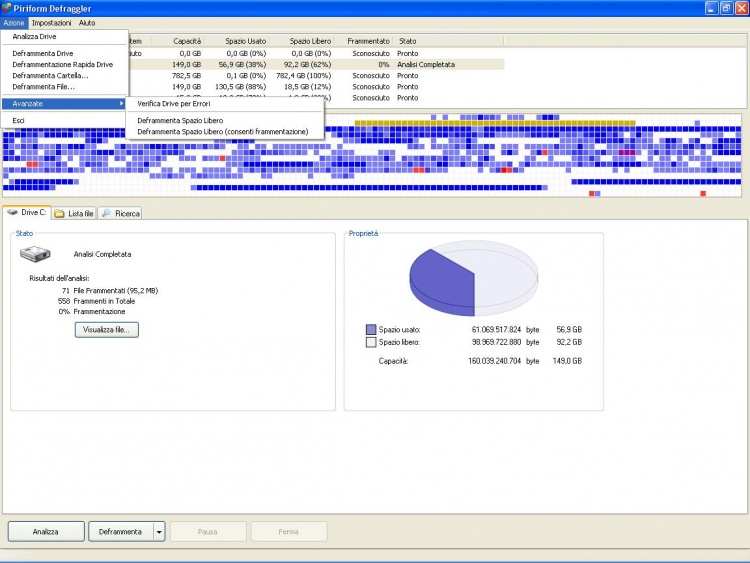
Task: Select Deframmentazione Rapida Drive
Action: point(65,64)
